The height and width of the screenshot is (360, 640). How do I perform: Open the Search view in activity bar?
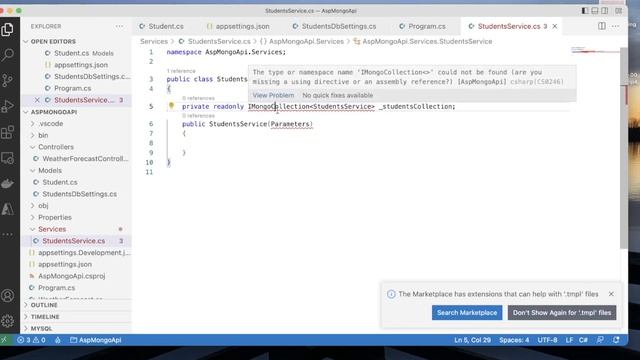tap(7, 55)
